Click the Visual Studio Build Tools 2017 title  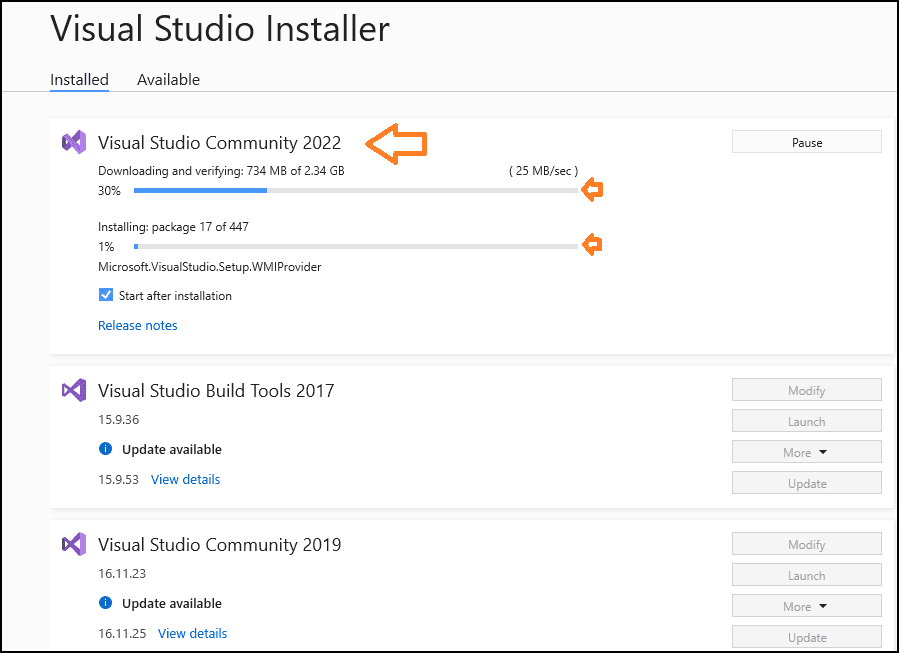[x=216, y=390]
